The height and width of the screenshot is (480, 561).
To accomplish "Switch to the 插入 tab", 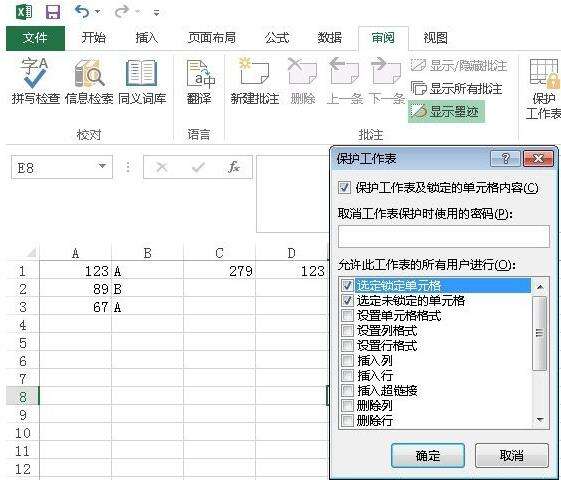I will [x=147, y=38].
